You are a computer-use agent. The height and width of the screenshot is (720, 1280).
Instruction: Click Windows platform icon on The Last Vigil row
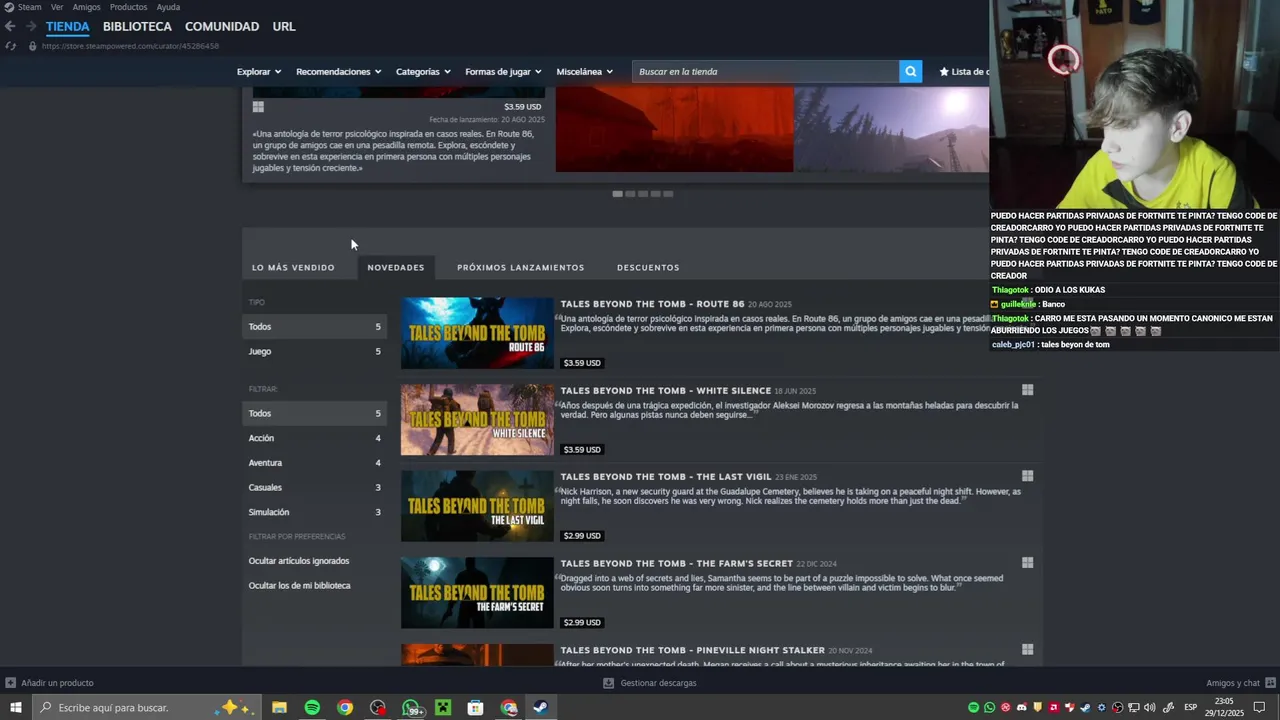click(1027, 476)
